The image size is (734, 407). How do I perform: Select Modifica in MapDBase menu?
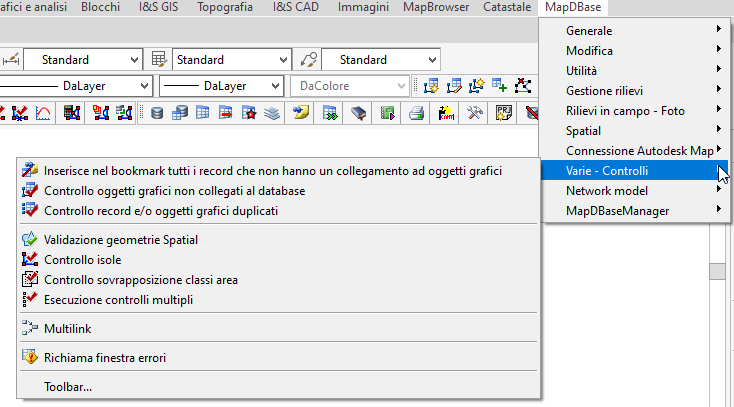tap(634, 51)
